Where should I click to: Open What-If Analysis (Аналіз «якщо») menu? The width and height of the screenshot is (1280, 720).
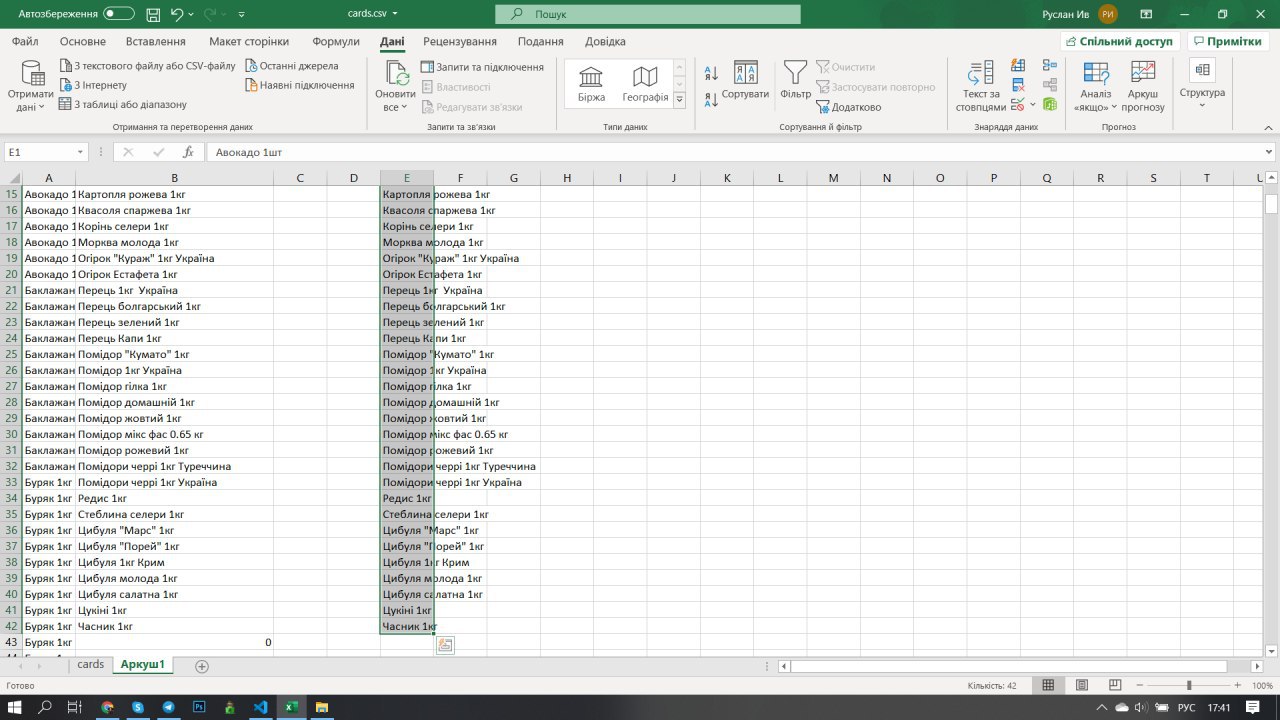1096,86
